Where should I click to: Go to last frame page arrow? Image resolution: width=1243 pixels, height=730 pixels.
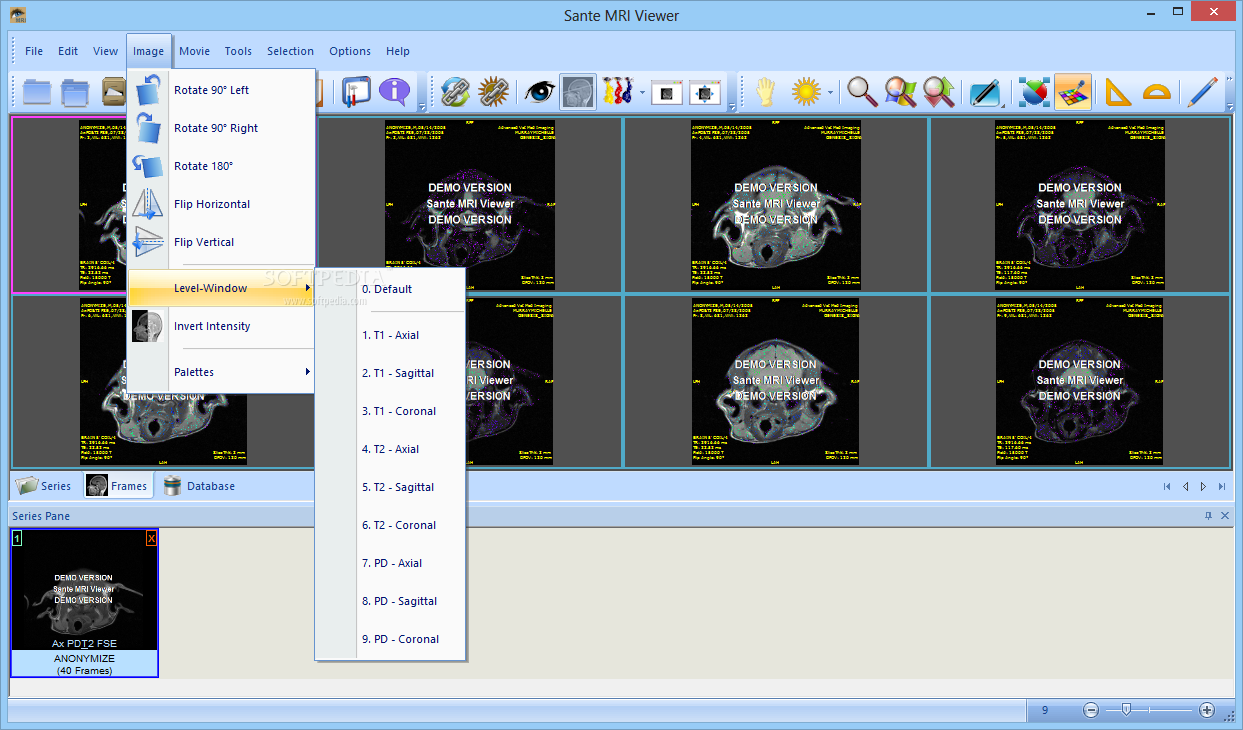[1221, 487]
